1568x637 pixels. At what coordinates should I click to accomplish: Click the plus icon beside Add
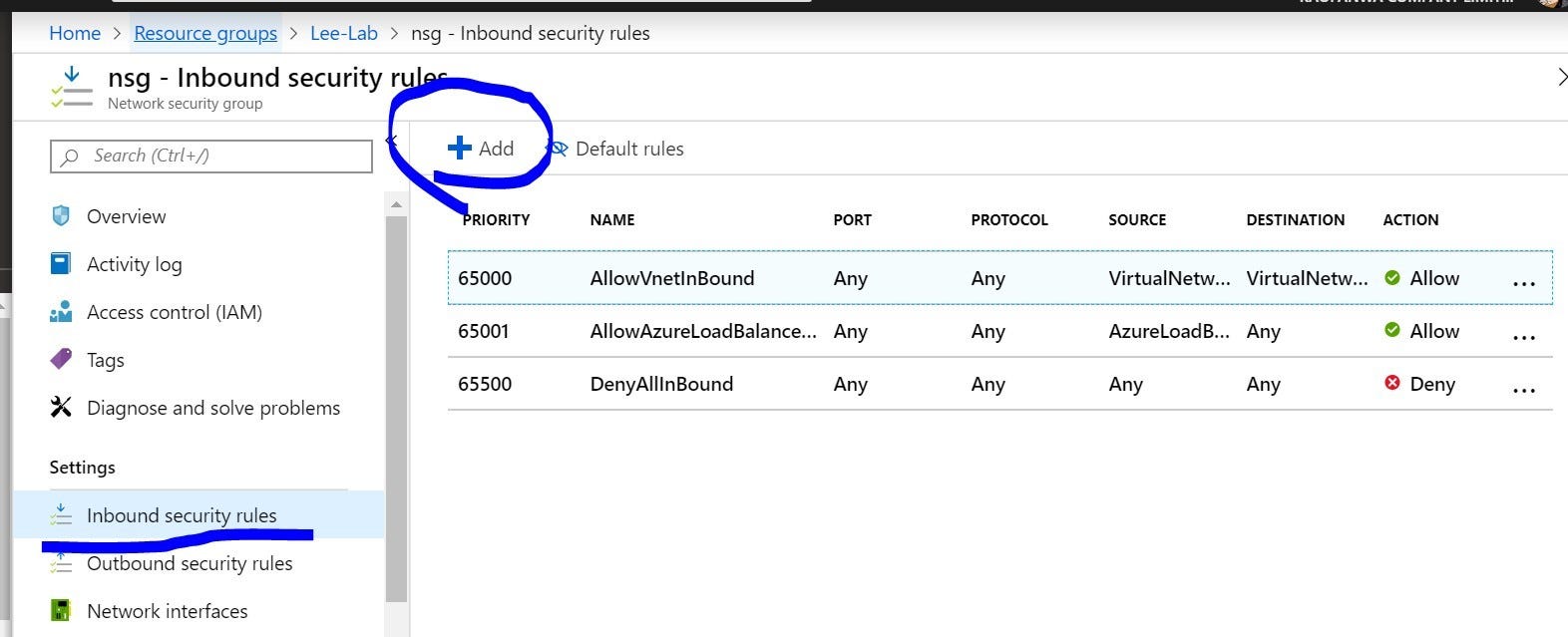tap(459, 149)
